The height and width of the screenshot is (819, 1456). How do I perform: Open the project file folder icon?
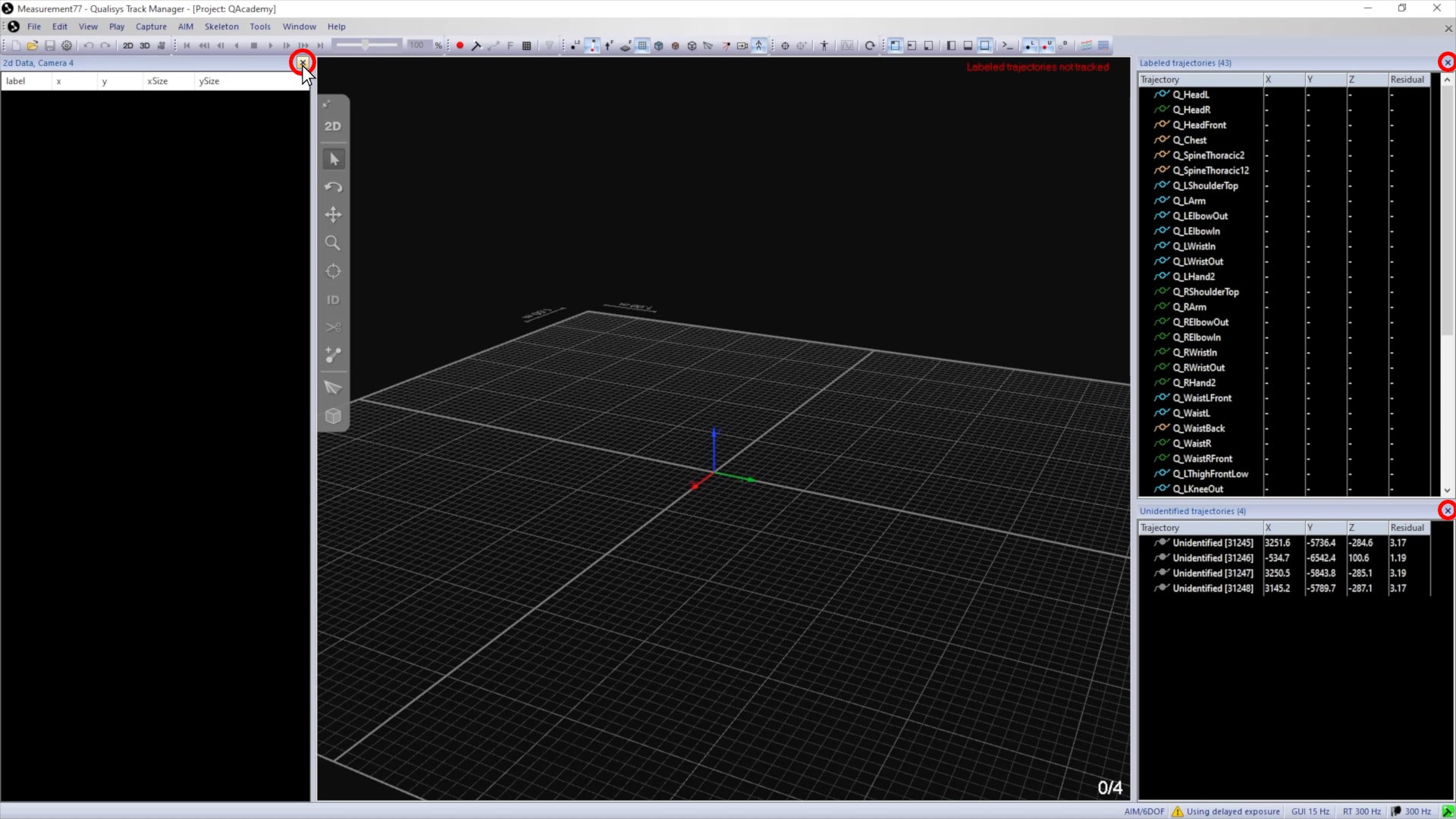[x=32, y=45]
